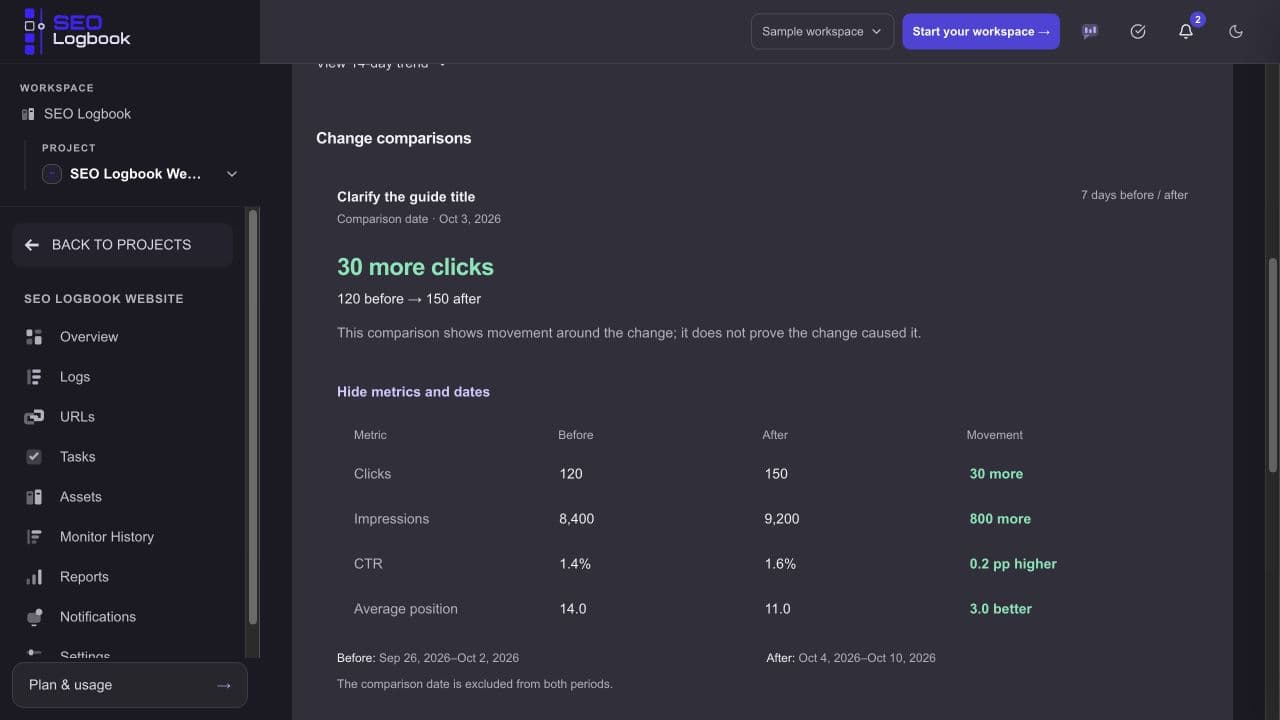Open Notifications in the sidebar
The image size is (1280, 720).
coord(98,617)
